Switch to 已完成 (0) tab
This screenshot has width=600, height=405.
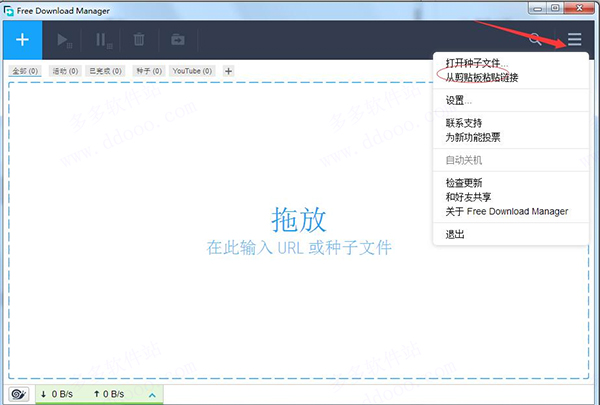(105, 71)
